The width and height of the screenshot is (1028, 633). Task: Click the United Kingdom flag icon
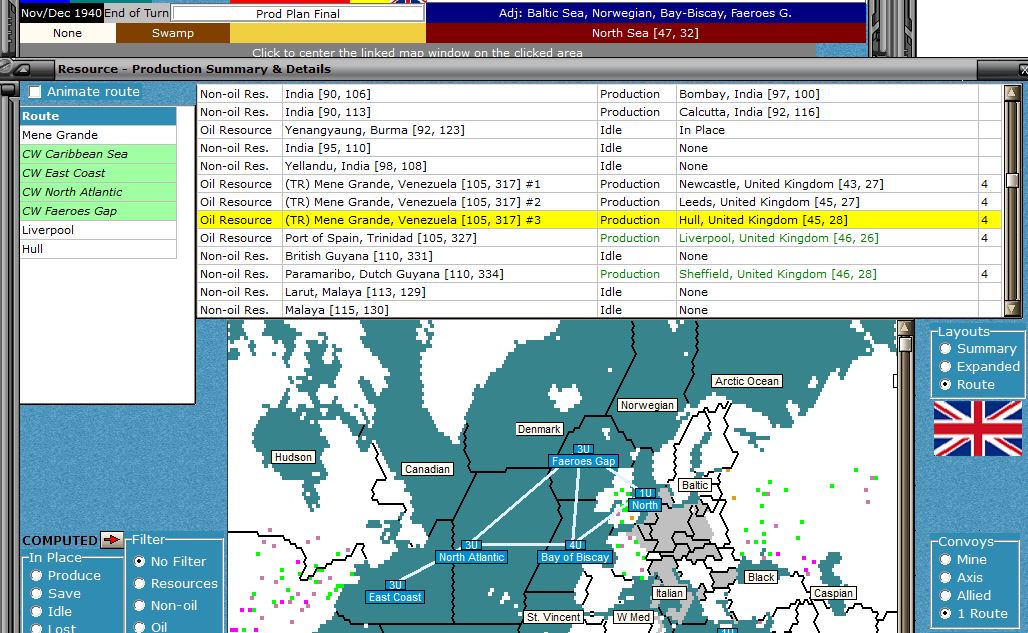[x=978, y=429]
